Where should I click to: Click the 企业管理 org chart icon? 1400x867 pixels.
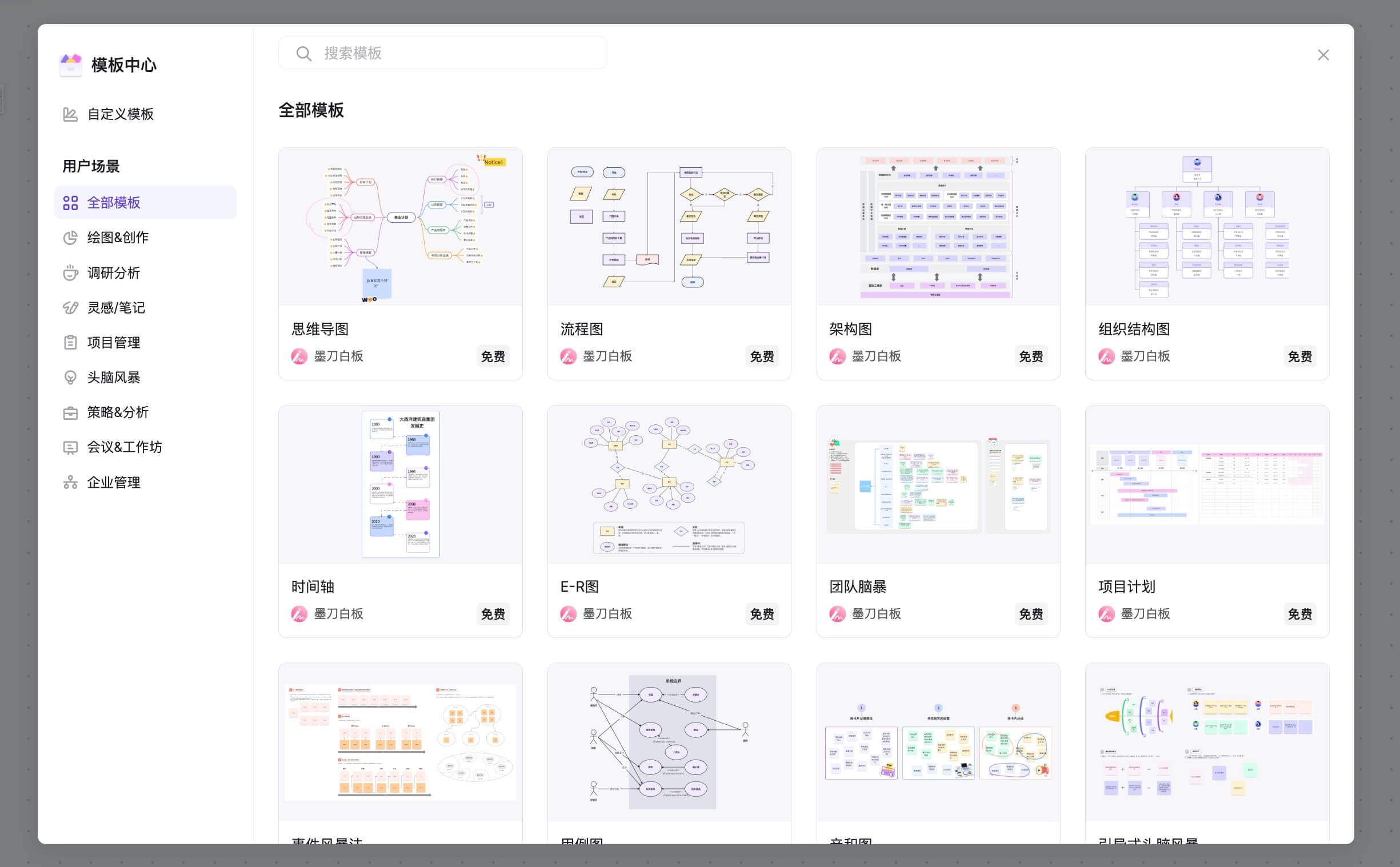click(70, 482)
